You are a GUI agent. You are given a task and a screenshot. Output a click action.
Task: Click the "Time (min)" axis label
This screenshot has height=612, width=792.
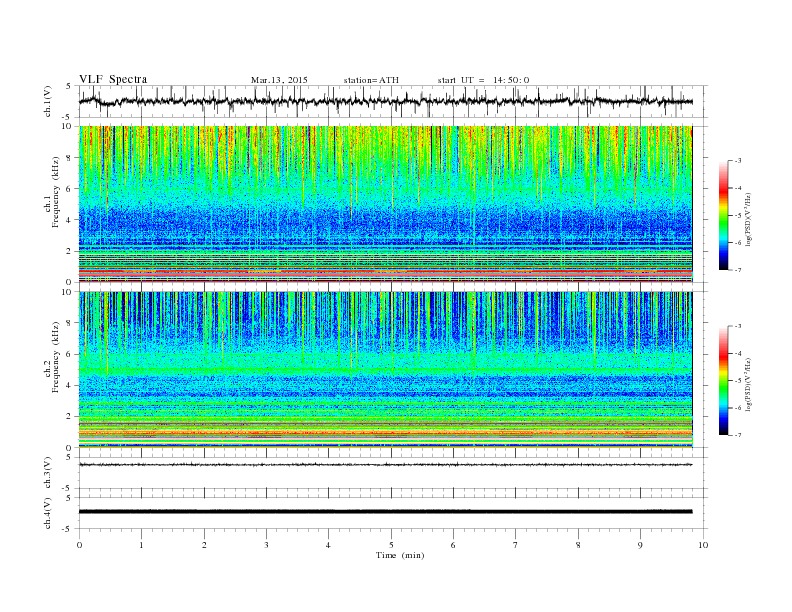click(400, 555)
